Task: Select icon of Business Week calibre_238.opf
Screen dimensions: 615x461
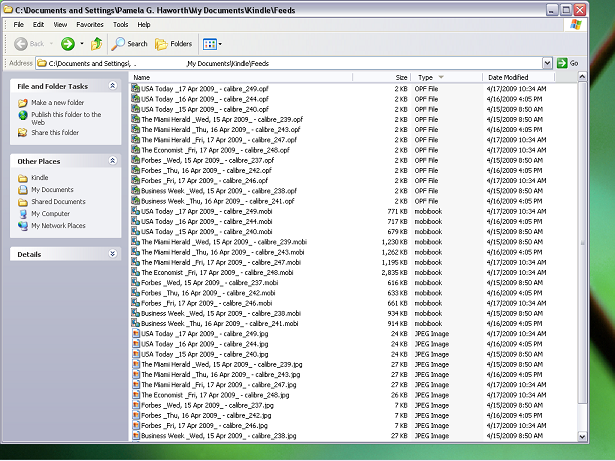Action: coord(135,190)
